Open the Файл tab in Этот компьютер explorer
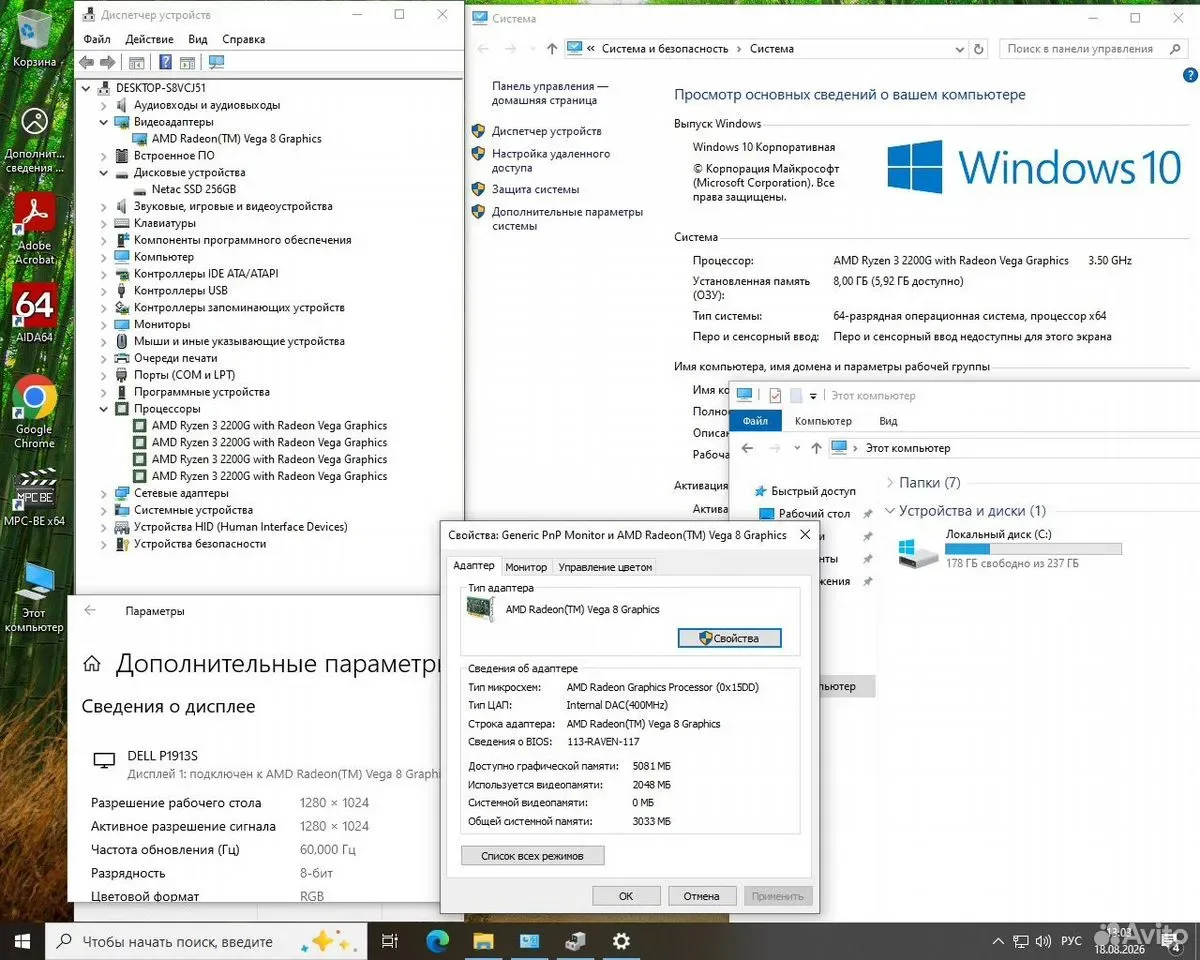This screenshot has height=960, width=1200. tap(755, 421)
